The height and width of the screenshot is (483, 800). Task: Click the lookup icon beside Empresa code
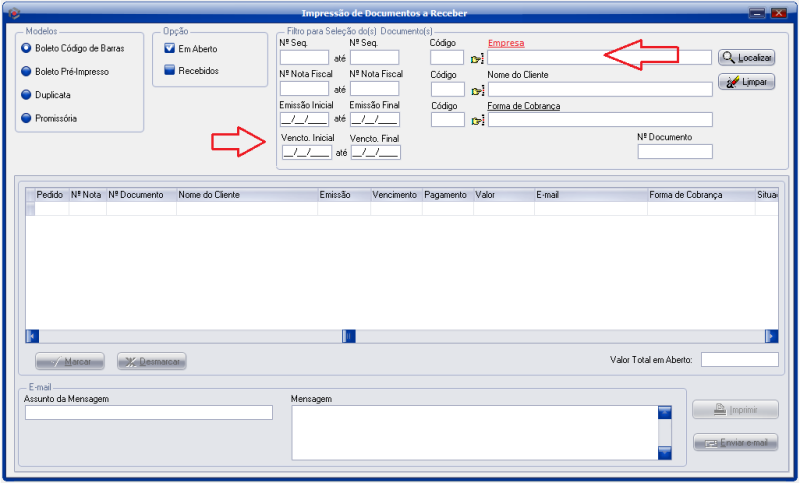pos(477,59)
